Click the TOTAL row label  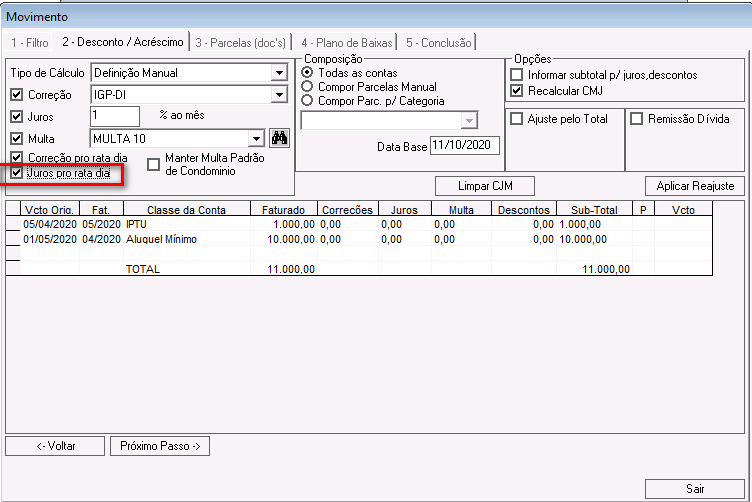(142, 269)
